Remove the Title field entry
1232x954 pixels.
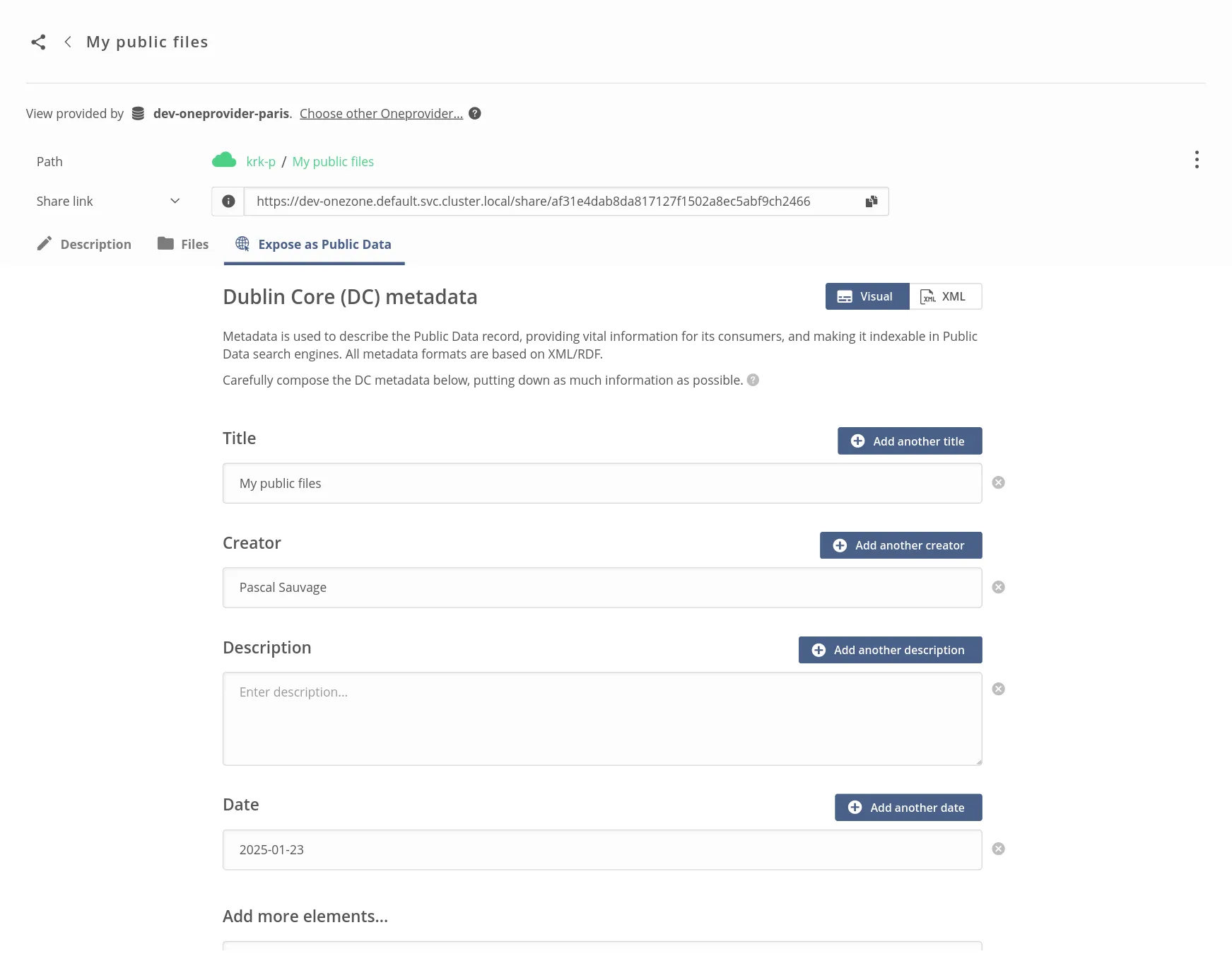[998, 483]
